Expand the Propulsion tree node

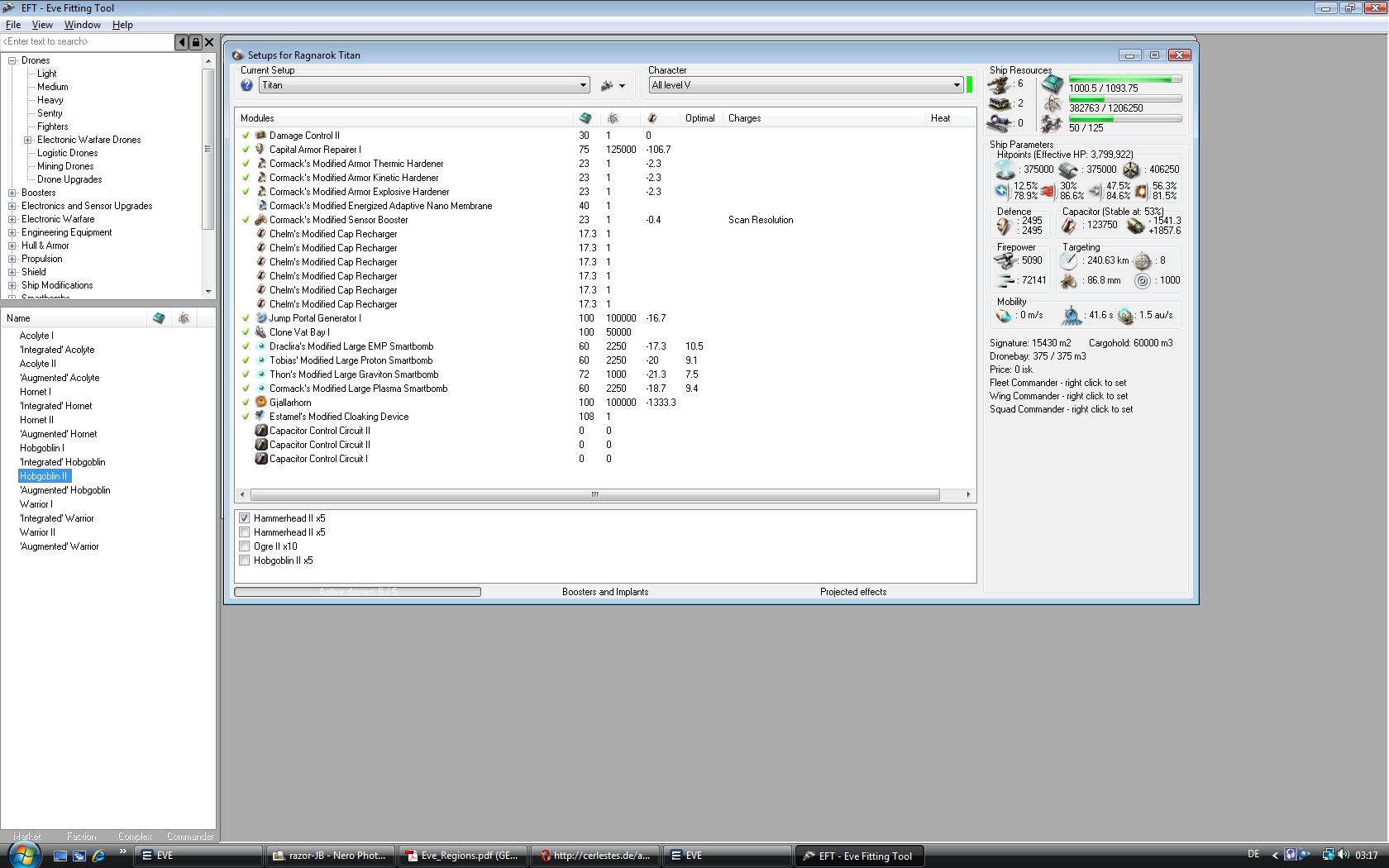point(12,259)
